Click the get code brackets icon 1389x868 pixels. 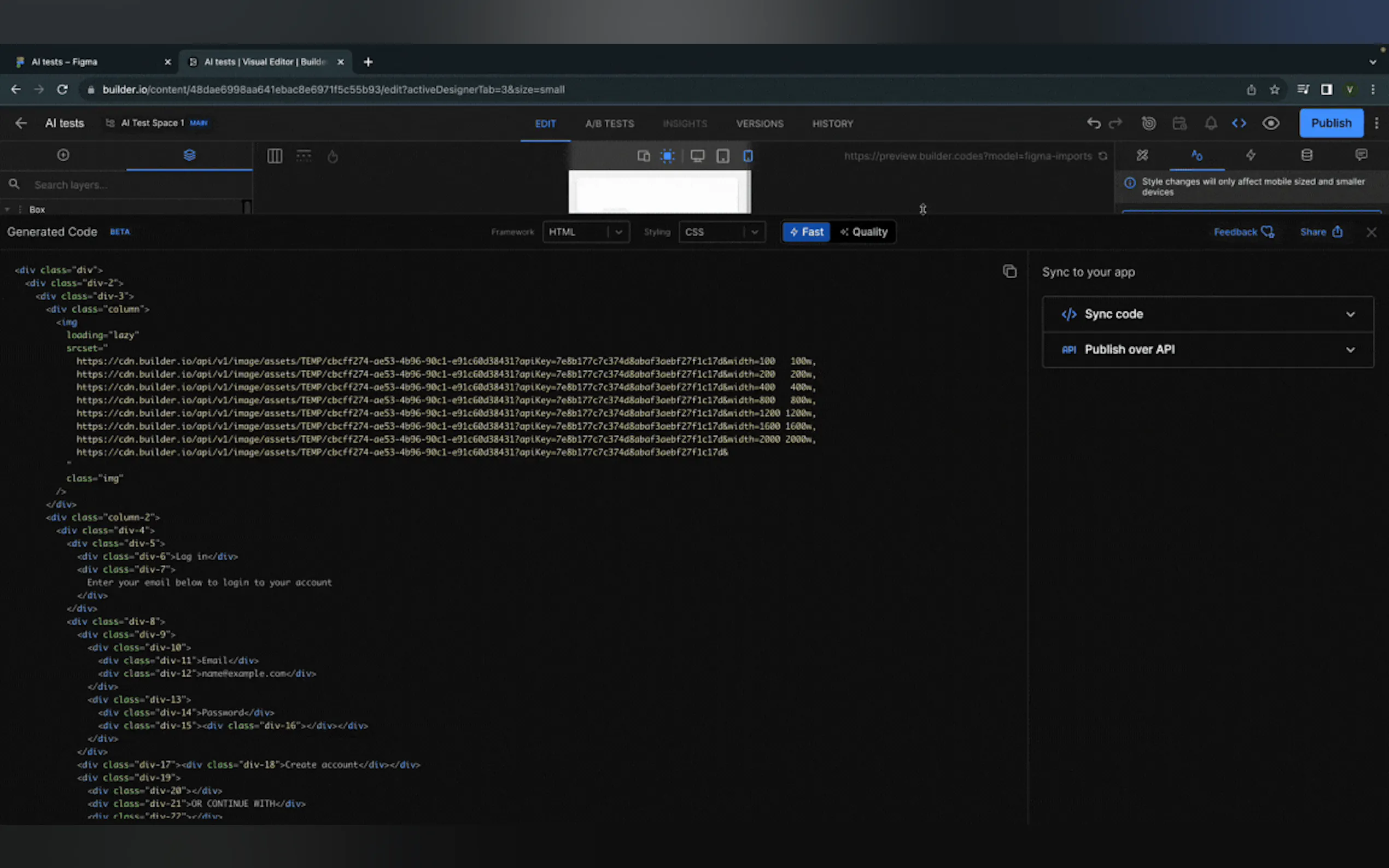pyautogui.click(x=1239, y=124)
